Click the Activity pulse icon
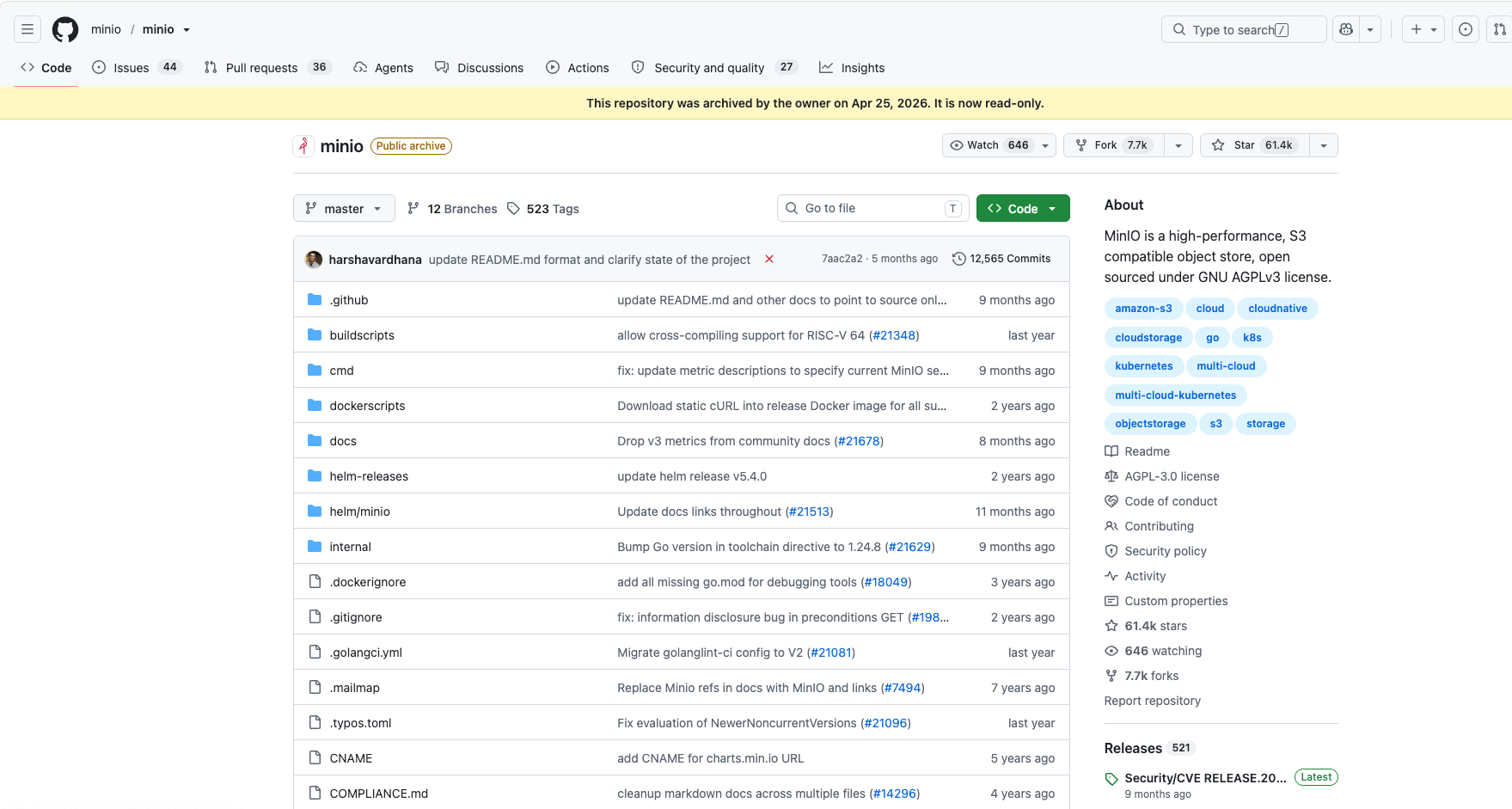 click(1111, 576)
